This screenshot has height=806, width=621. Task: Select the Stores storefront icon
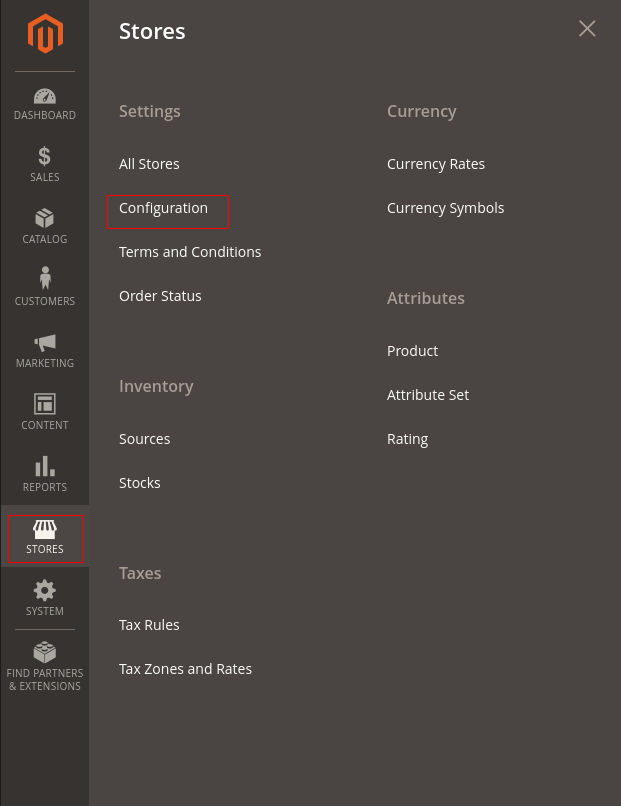click(x=45, y=529)
